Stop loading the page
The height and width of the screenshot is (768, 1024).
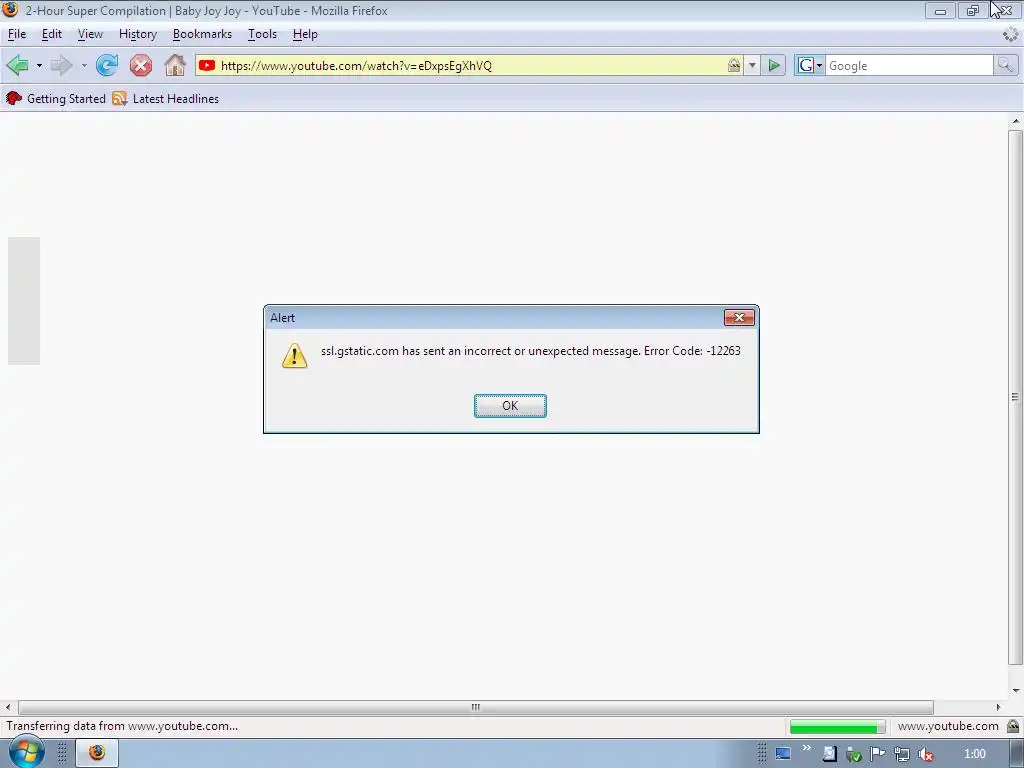(x=140, y=65)
